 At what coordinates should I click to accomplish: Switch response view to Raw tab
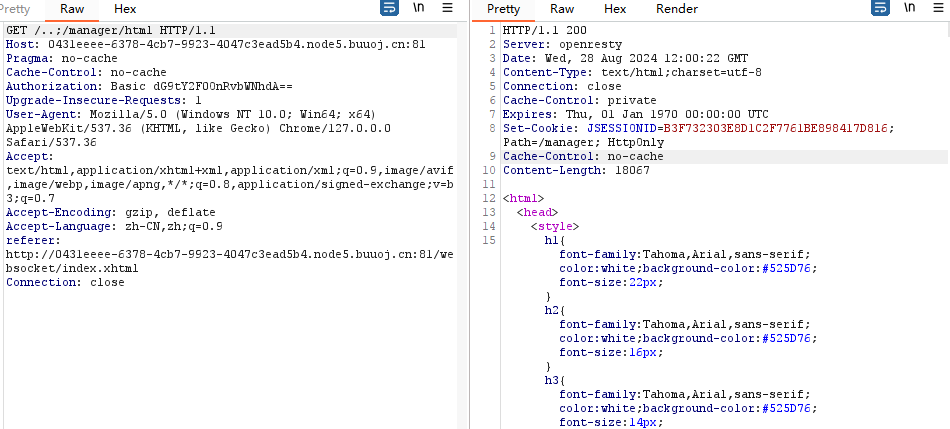click(x=562, y=9)
